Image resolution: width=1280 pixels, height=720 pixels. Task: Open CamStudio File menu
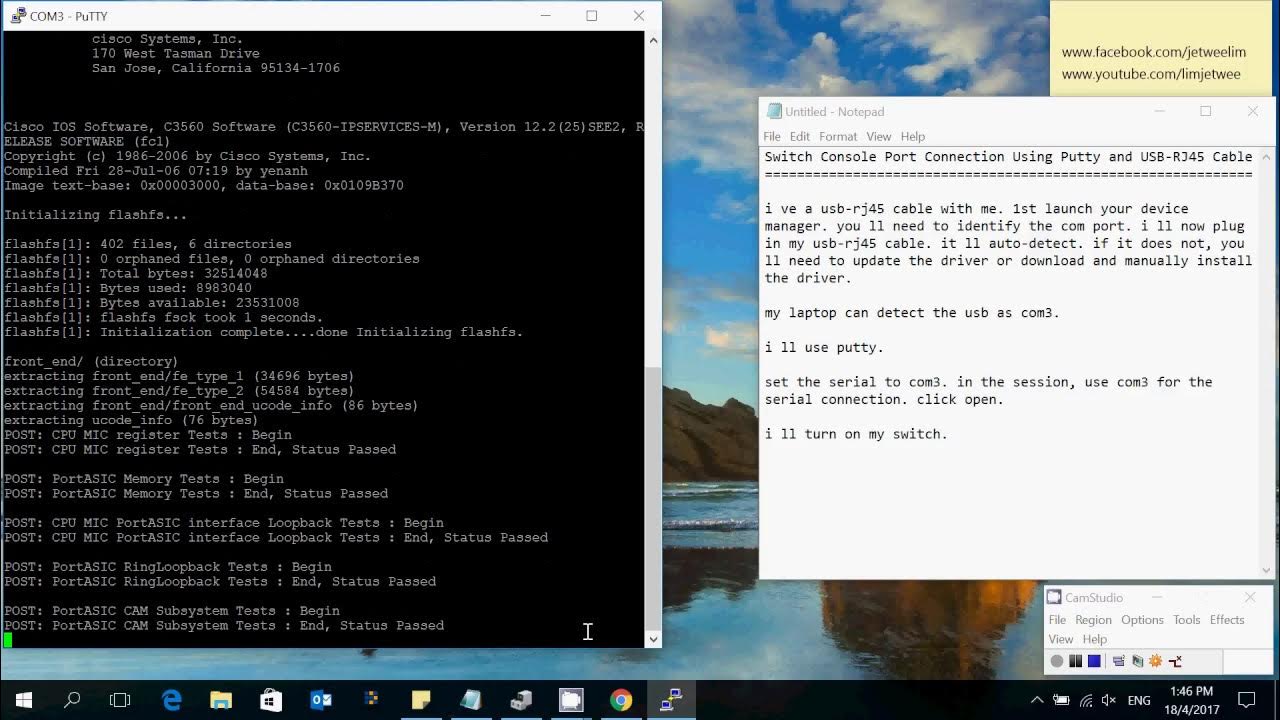(1057, 620)
